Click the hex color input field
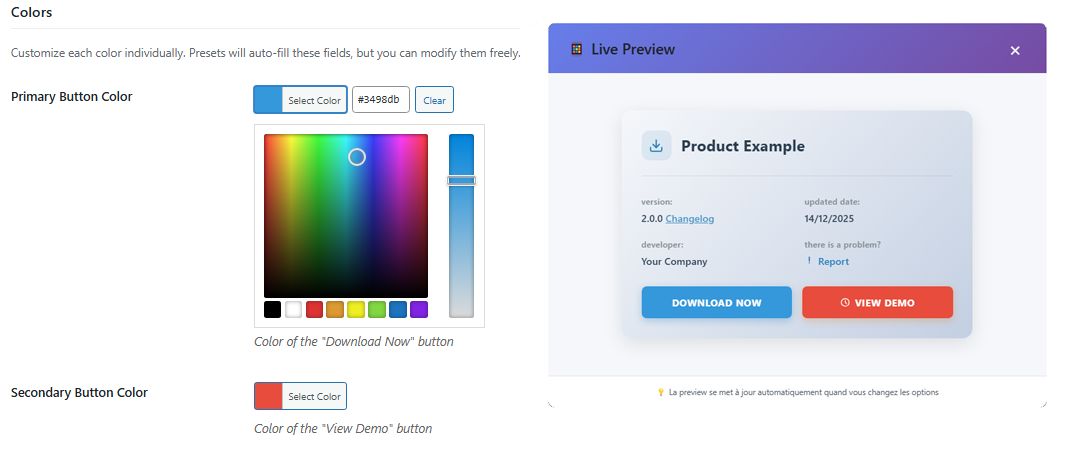 (x=380, y=100)
